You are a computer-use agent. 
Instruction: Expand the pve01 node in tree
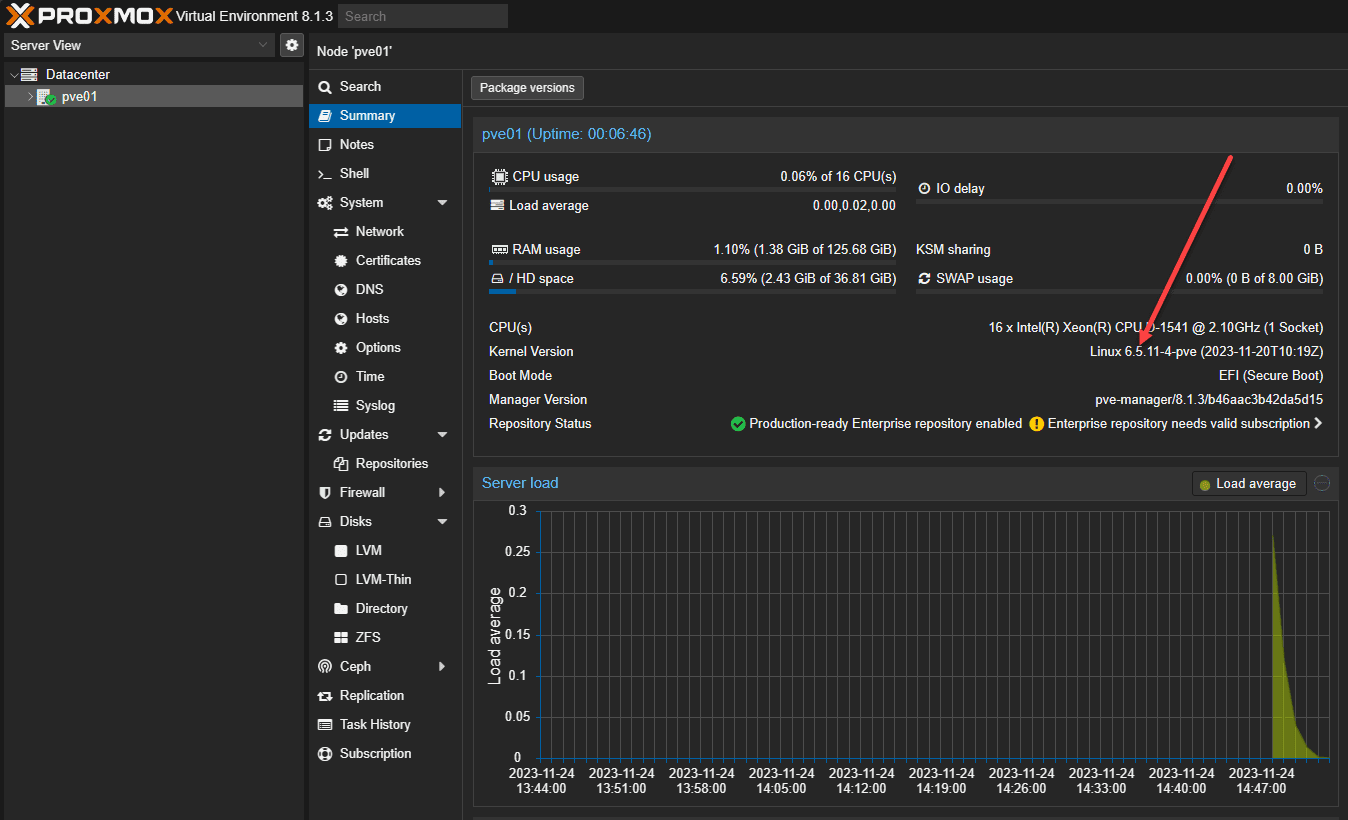(30, 97)
